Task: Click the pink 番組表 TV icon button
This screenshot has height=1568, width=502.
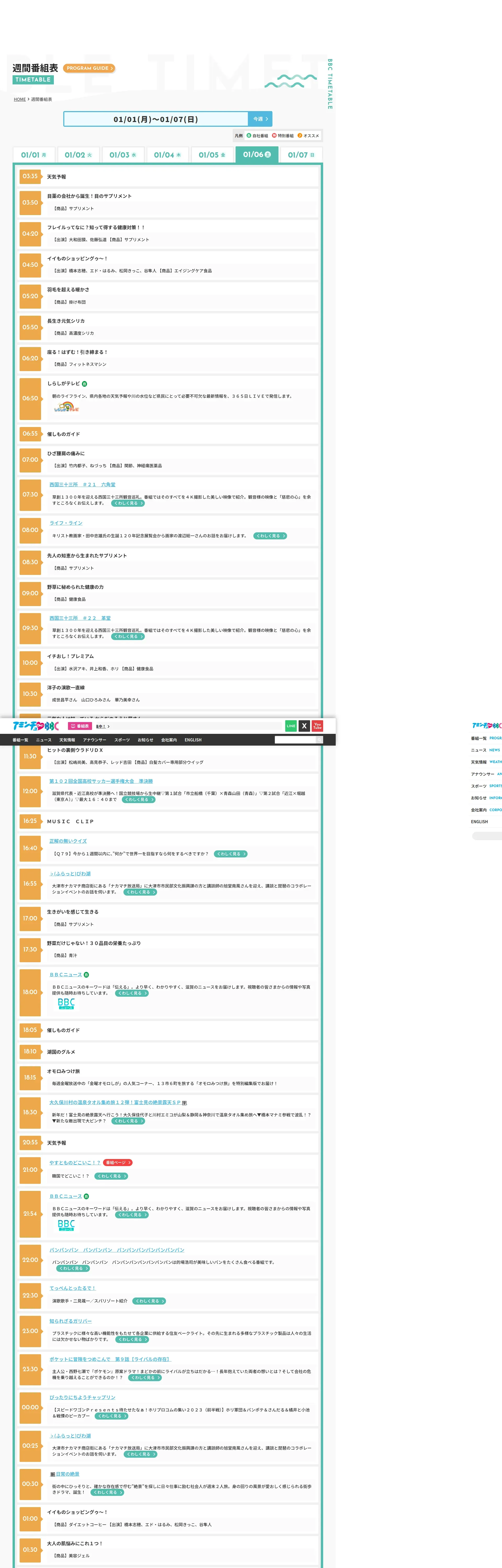Action: tap(79, 726)
